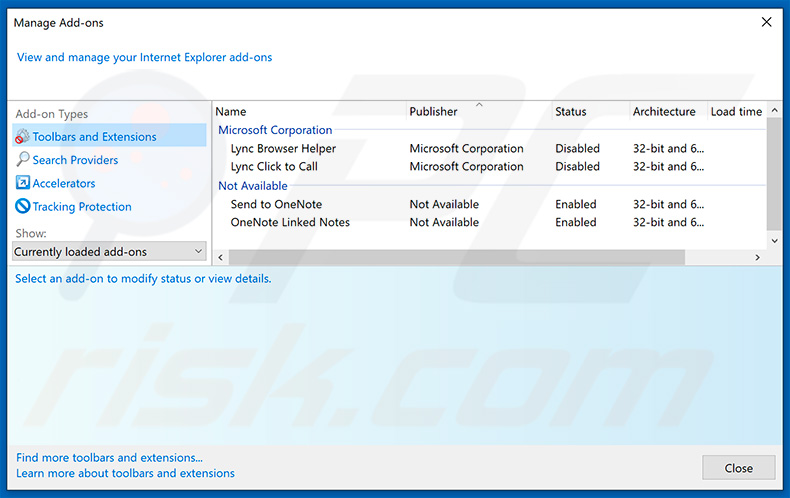
Task: Collapse the Not Available group header
Action: [x=252, y=186]
